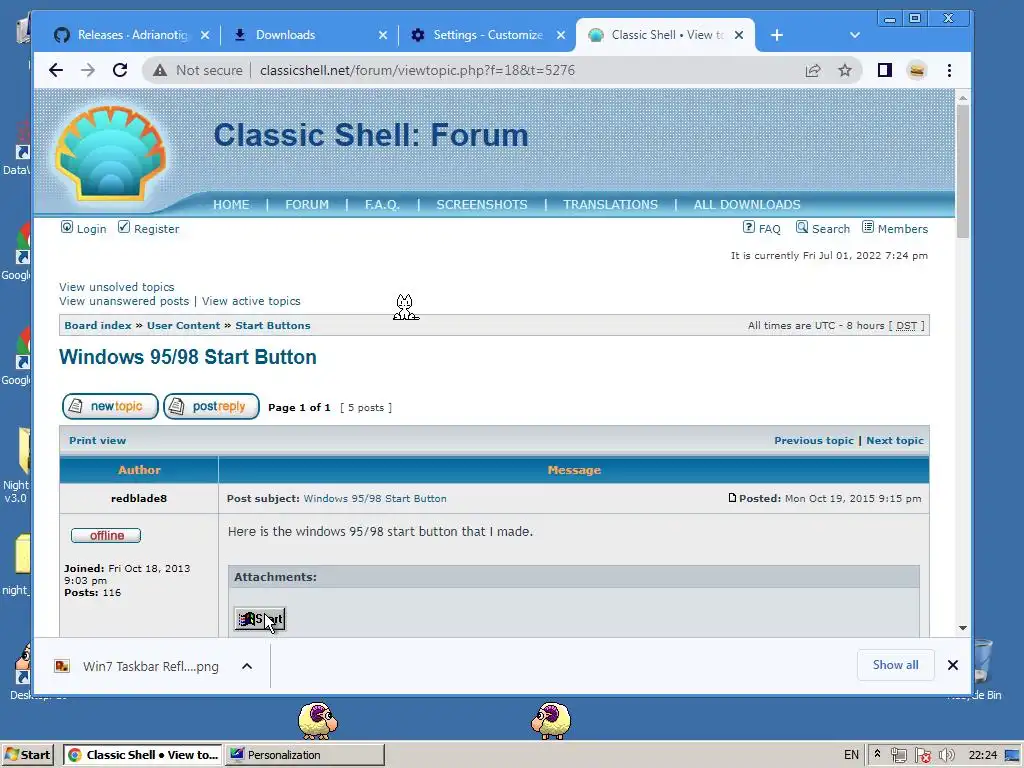Open the HOME navigation item
This screenshot has width=1024, height=768.
click(x=231, y=204)
